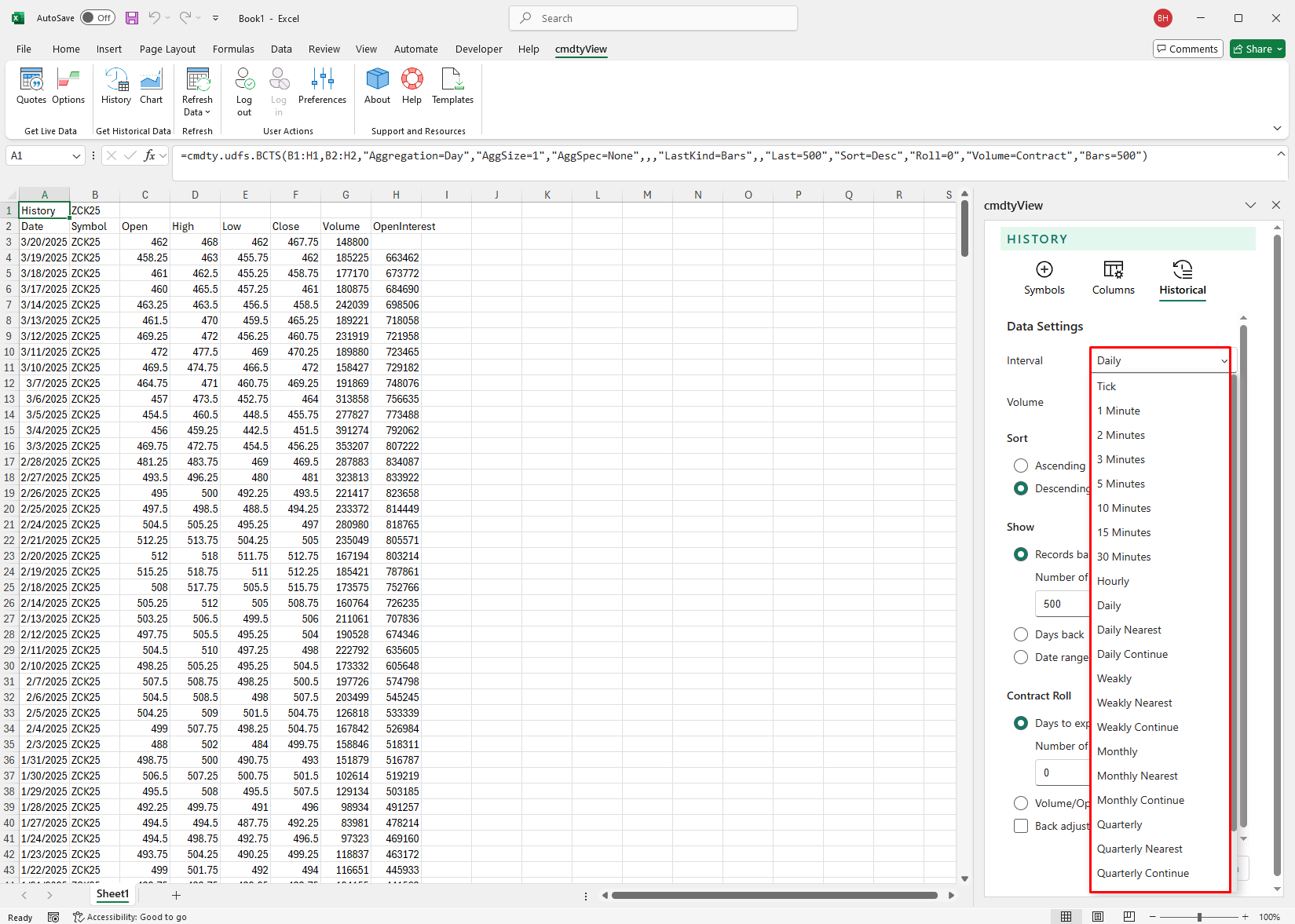1295x924 pixels.
Task: Click zoom out minus icon
Action: pyautogui.click(x=1152, y=917)
